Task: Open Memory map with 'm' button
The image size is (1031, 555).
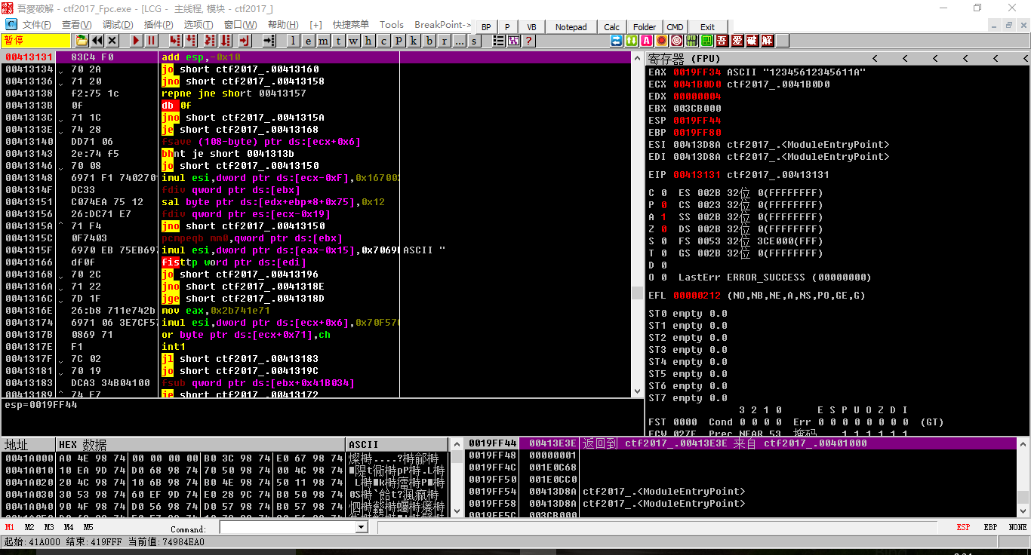Action: (322, 41)
